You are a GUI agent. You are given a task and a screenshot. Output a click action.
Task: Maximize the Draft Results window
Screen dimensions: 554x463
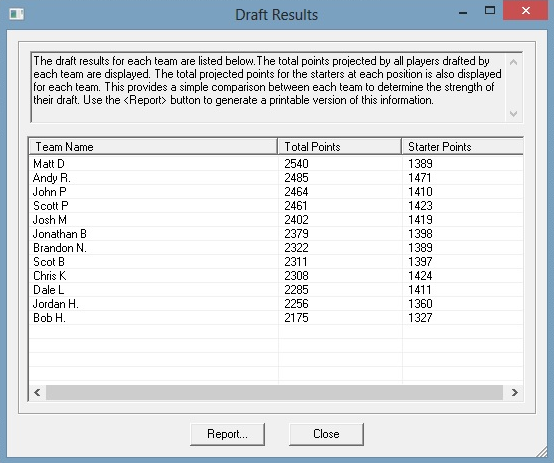[x=490, y=11]
